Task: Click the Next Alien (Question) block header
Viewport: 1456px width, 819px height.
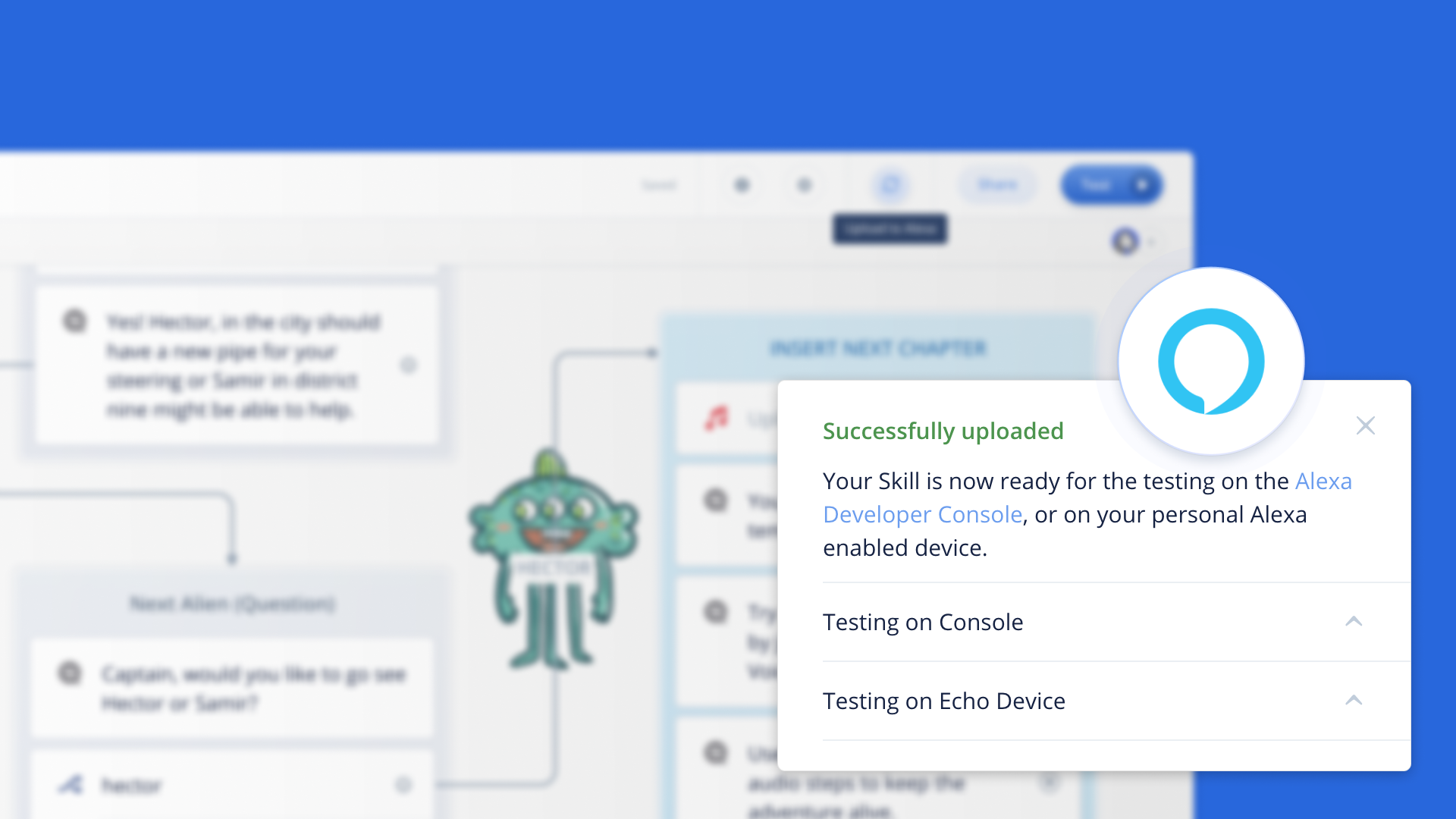Action: pyautogui.click(x=232, y=604)
